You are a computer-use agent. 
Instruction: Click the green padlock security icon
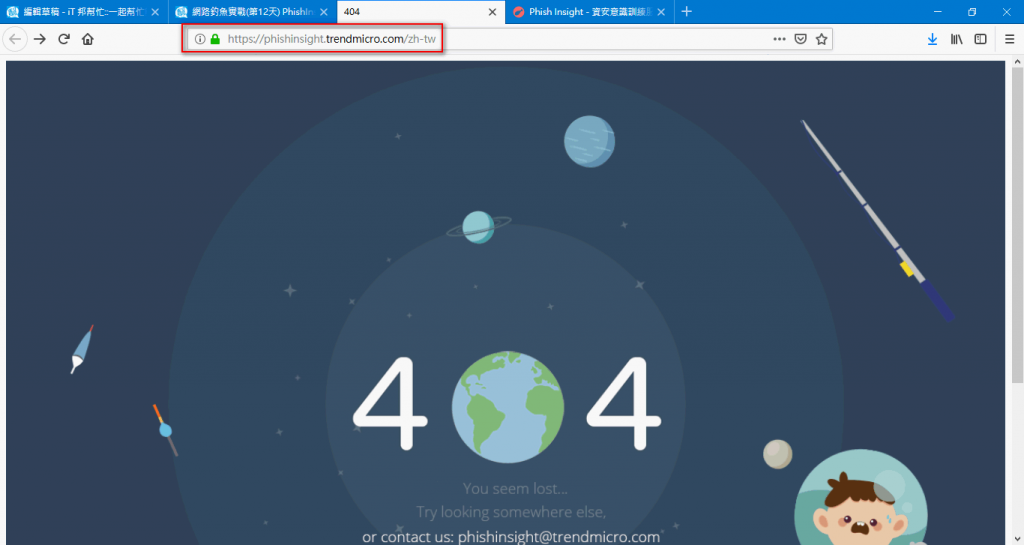(x=215, y=39)
